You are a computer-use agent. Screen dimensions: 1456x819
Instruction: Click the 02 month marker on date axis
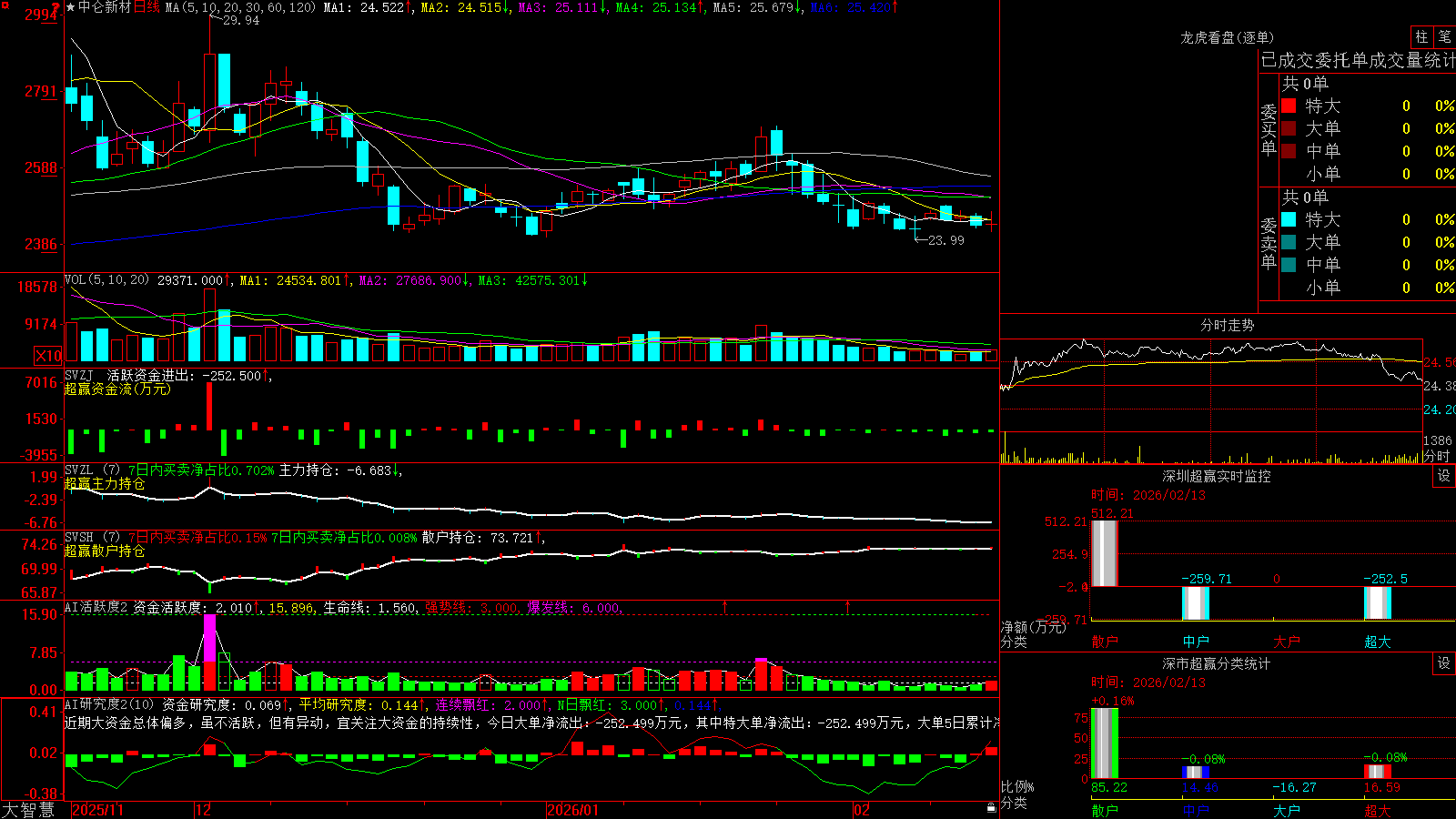pos(862,810)
